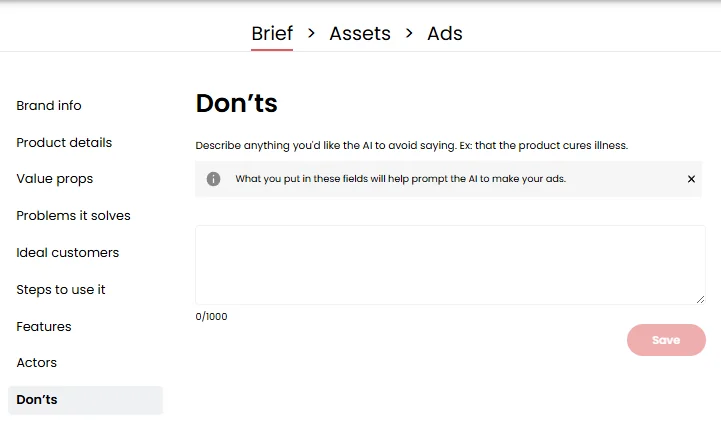721x433 pixels.
Task: Click the info icon in the notice banner
Action: coord(213,179)
